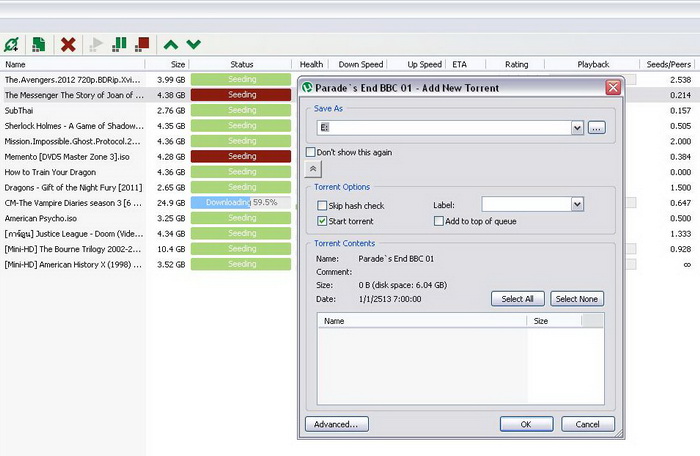
Task: Select American Psycho.iso torrent
Action: coord(41,218)
